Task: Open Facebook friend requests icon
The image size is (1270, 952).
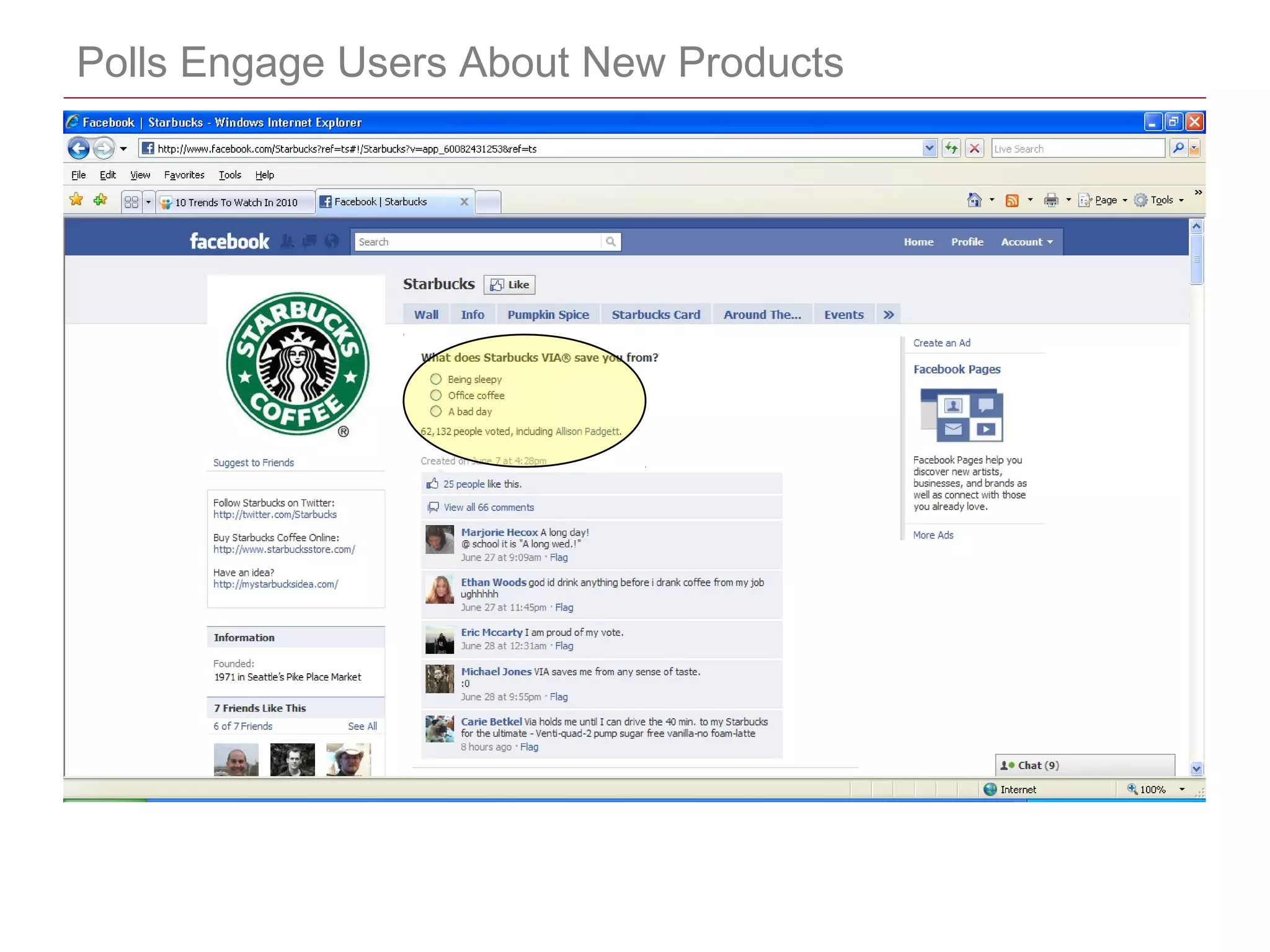Action: [x=287, y=241]
